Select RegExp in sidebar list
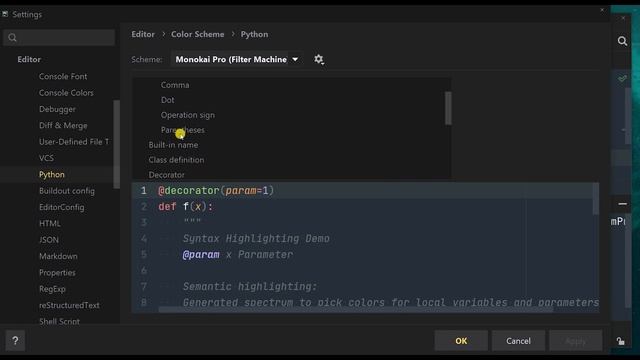Viewport: 640px width, 360px height. [x=52, y=289]
